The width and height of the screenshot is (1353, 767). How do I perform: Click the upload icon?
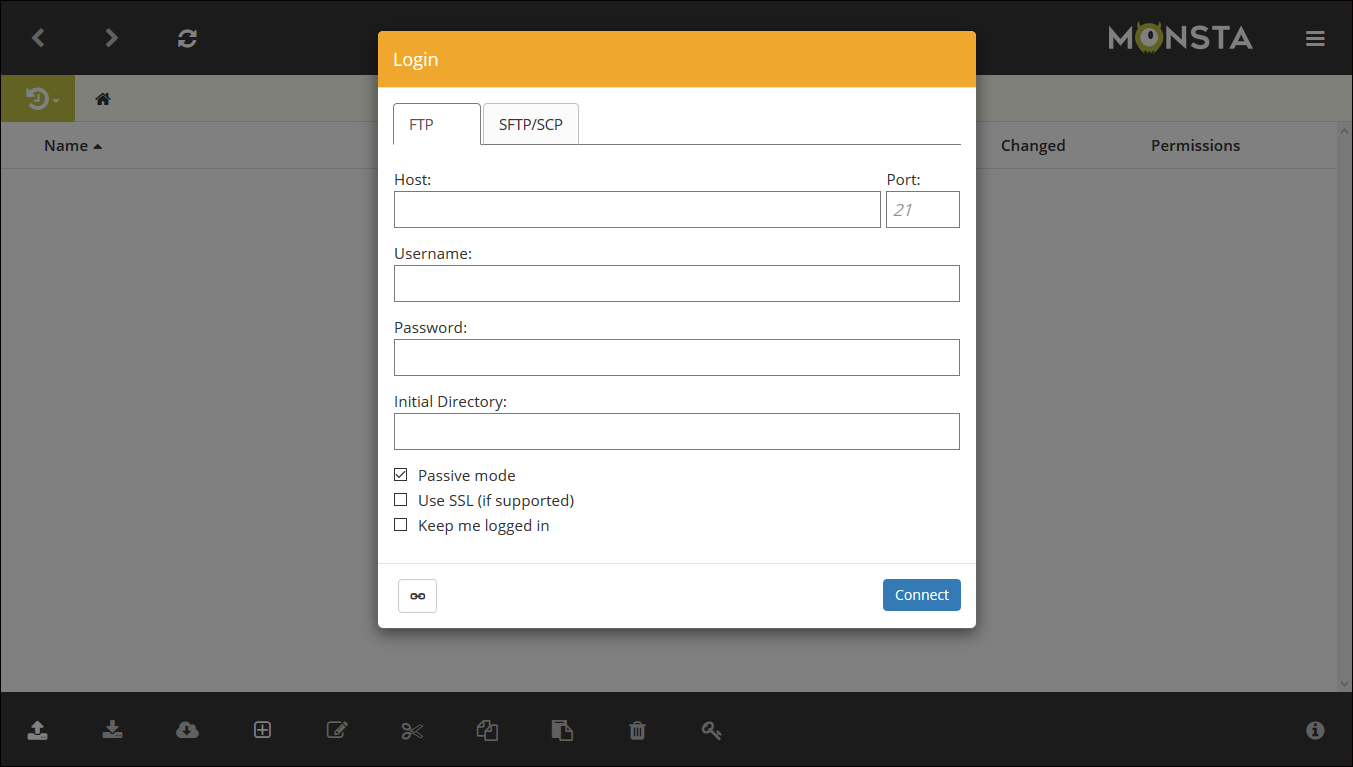(x=37, y=730)
